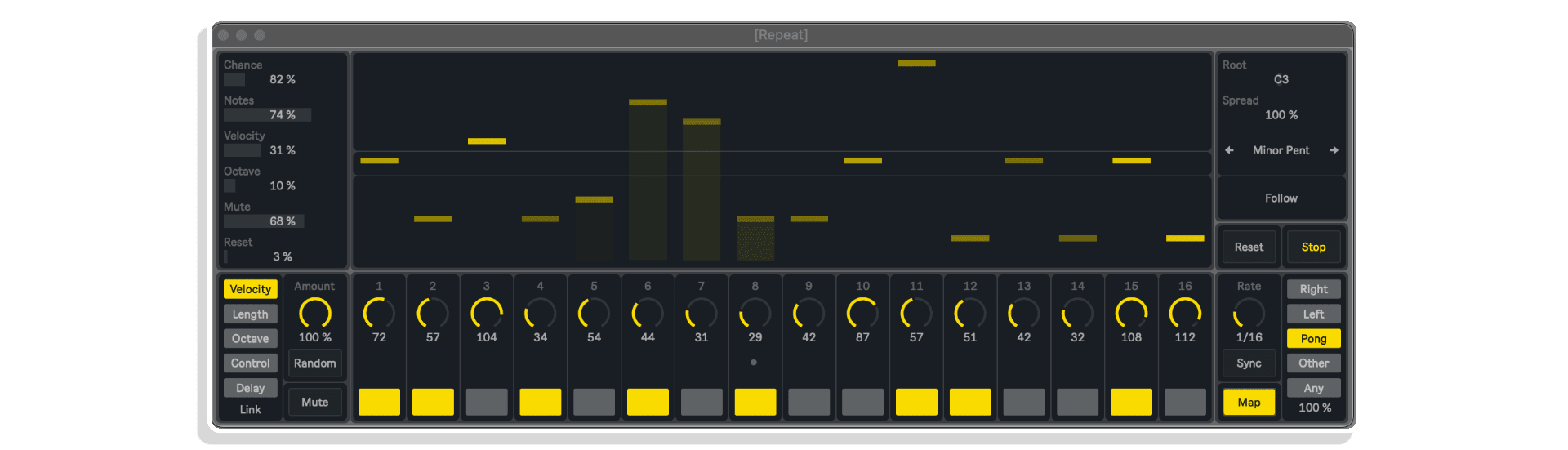Enable step 14 pad

pyautogui.click(x=1077, y=402)
